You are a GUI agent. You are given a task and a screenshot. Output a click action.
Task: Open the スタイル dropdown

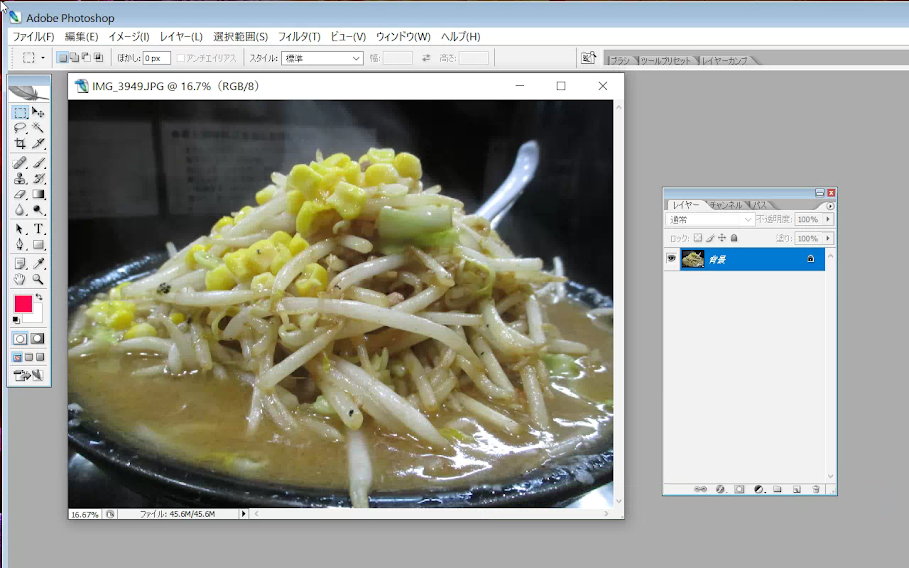pyautogui.click(x=322, y=58)
